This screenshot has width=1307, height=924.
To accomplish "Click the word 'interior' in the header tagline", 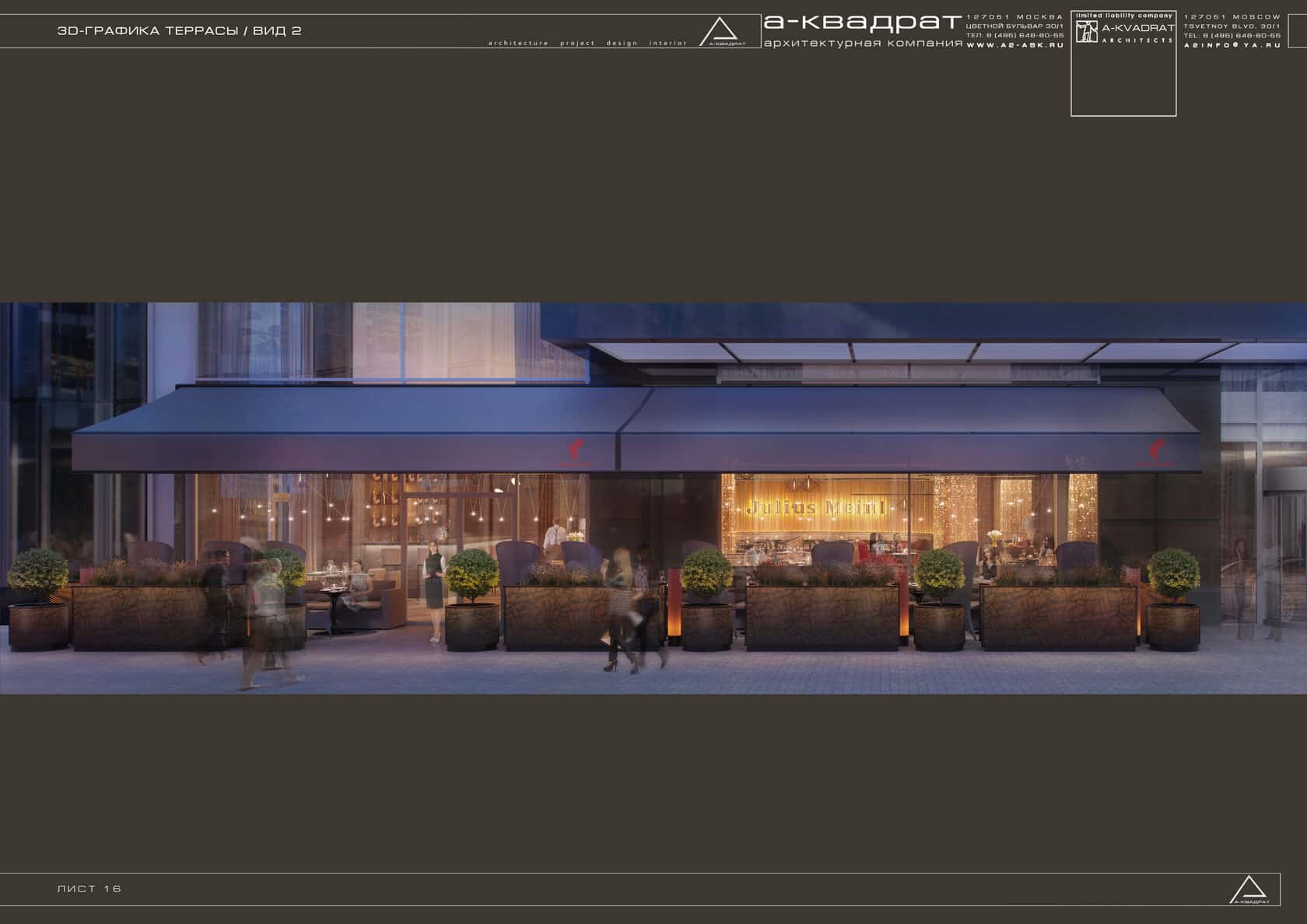I will coord(668,44).
